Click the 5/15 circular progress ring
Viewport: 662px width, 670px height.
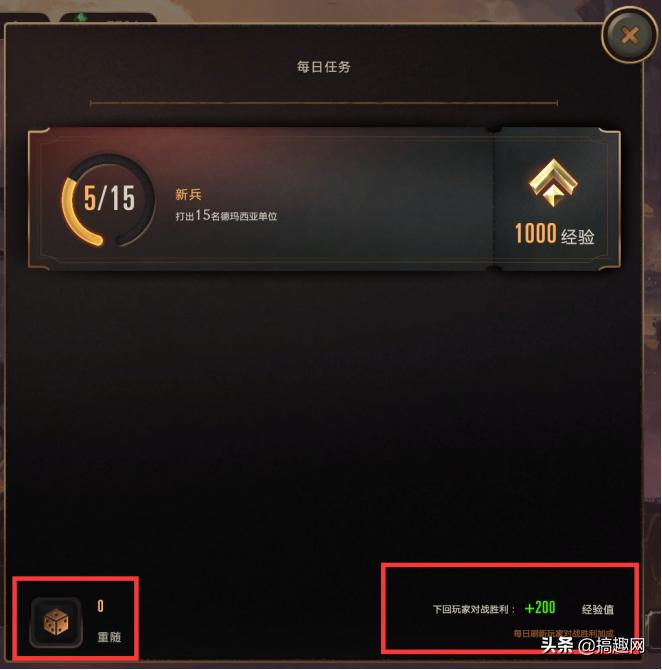pyautogui.click(x=108, y=200)
